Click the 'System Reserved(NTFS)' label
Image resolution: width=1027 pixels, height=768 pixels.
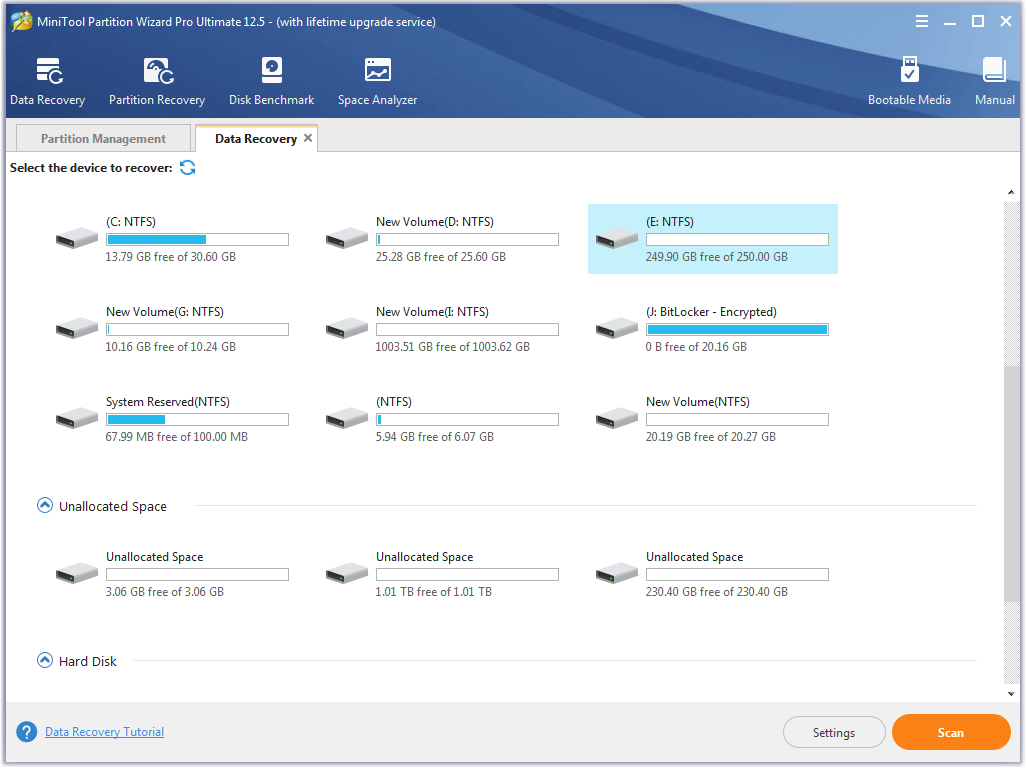[168, 401]
